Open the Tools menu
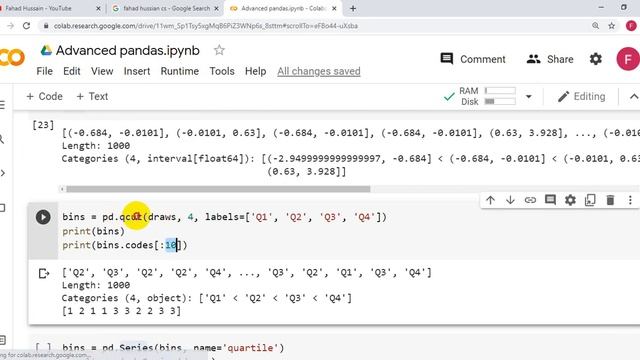The image size is (640, 360). click(222, 71)
